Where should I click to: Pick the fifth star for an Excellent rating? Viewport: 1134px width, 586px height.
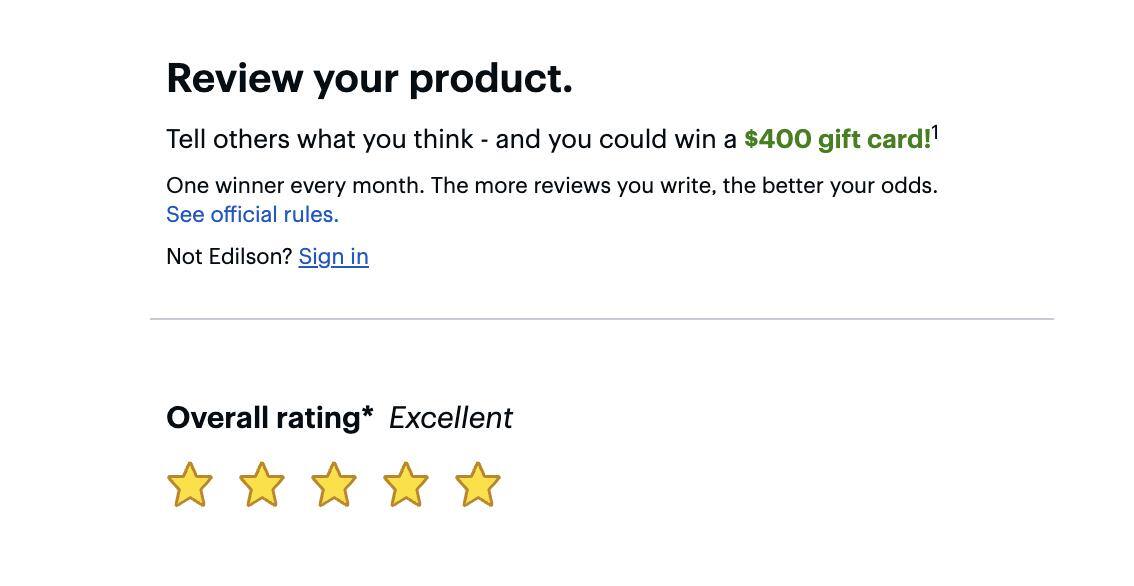click(x=478, y=485)
